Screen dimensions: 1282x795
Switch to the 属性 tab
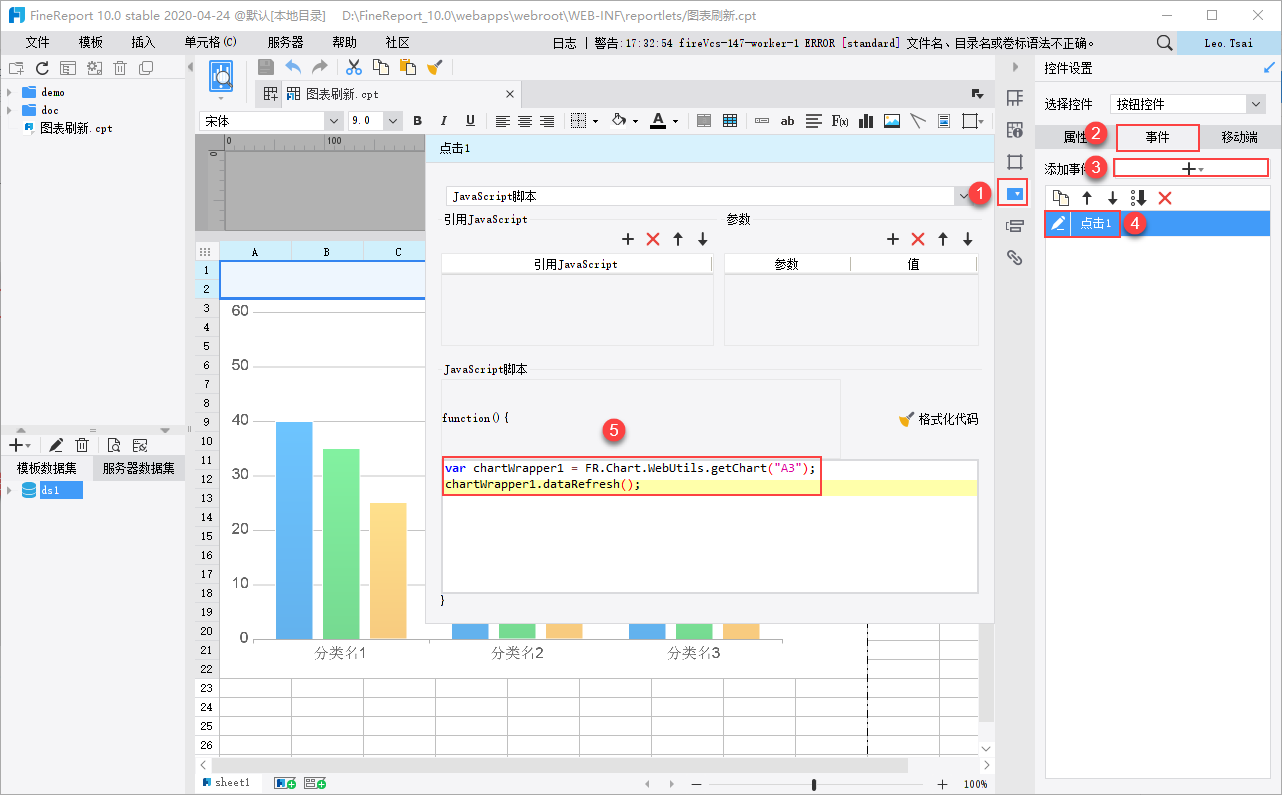1075,137
